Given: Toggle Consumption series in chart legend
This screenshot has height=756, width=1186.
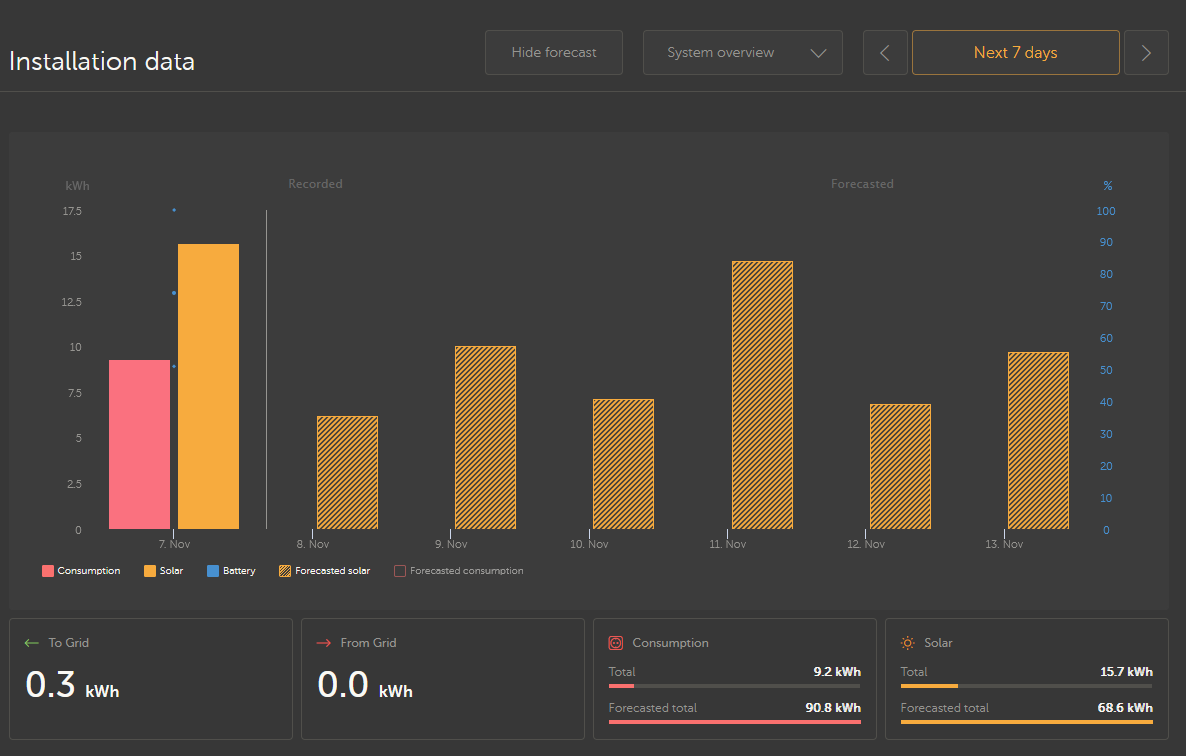Looking at the screenshot, I should point(81,571).
